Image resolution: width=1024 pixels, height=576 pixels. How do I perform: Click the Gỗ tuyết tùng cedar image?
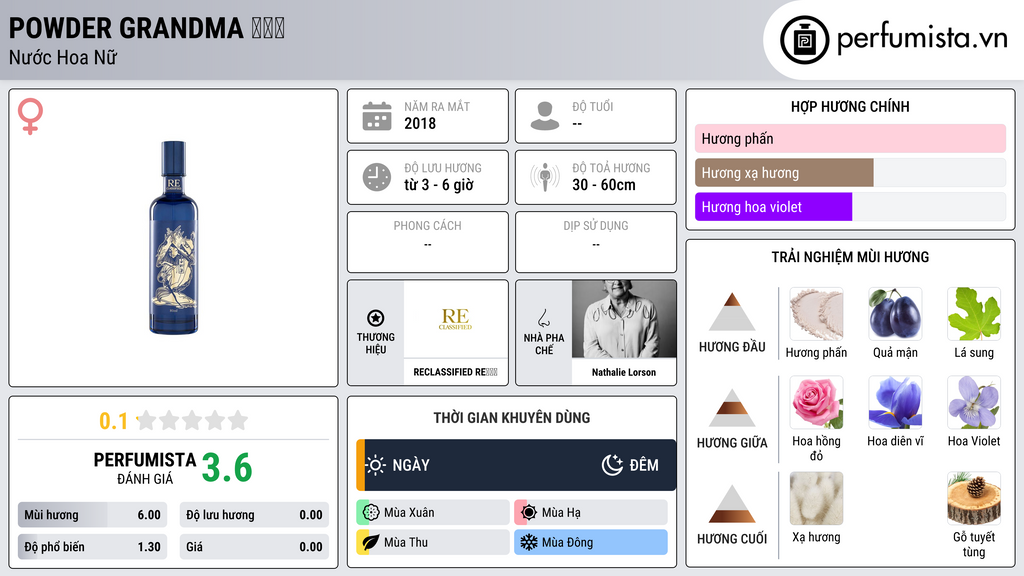tap(974, 498)
